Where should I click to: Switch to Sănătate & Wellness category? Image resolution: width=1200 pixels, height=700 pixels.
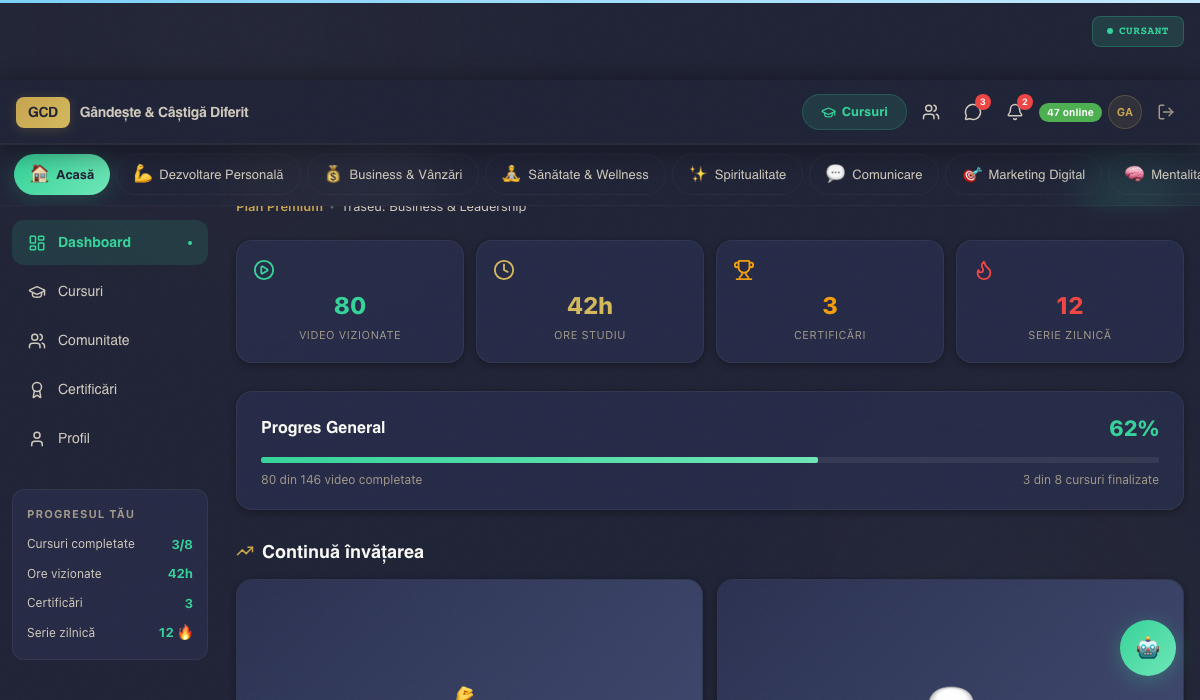[x=575, y=174]
